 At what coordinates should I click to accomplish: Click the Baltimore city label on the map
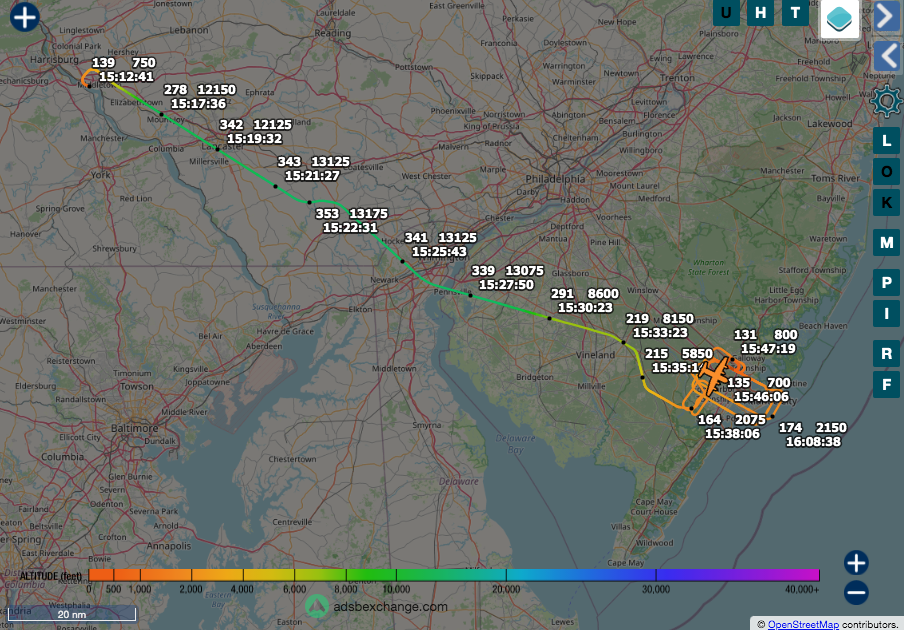(134, 428)
